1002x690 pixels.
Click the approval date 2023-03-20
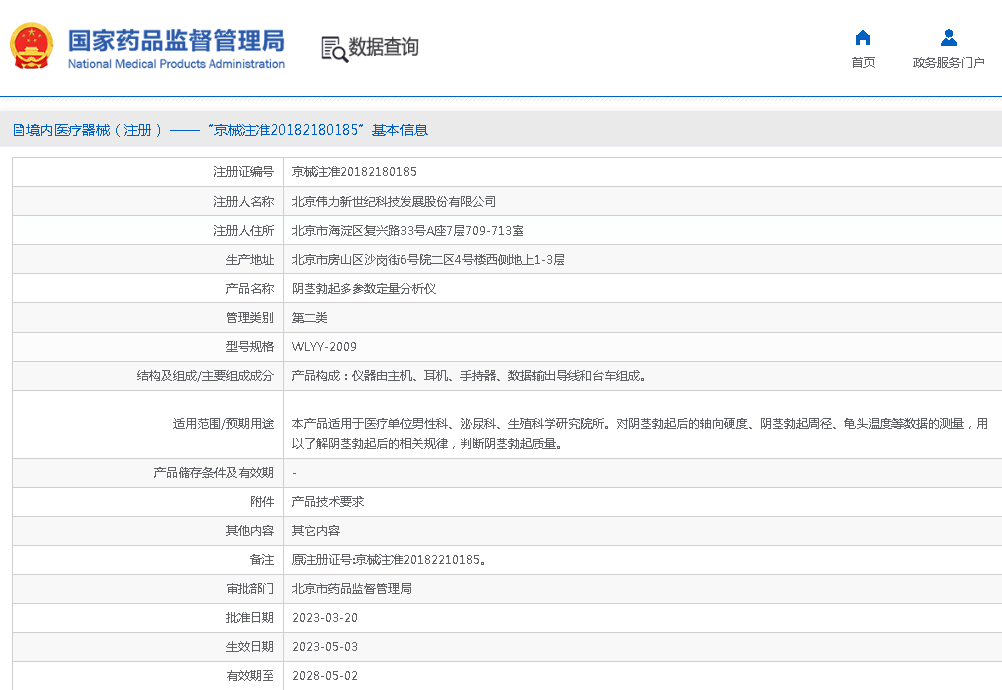[324, 618]
